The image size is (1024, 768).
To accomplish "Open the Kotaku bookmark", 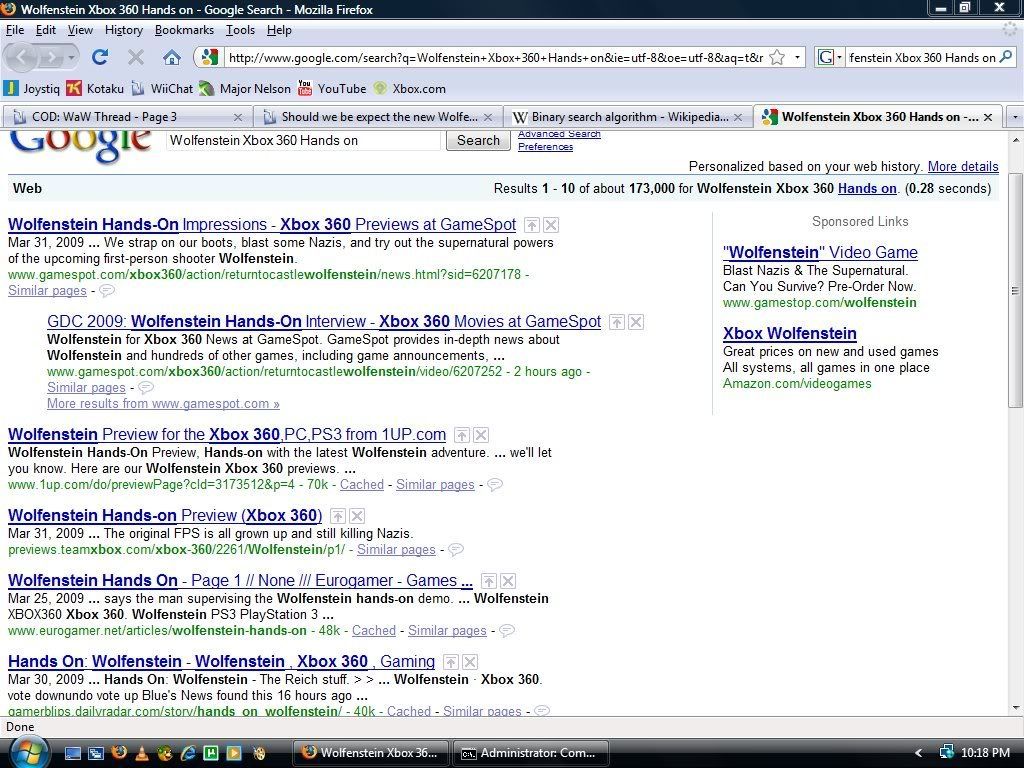I will coord(95,88).
